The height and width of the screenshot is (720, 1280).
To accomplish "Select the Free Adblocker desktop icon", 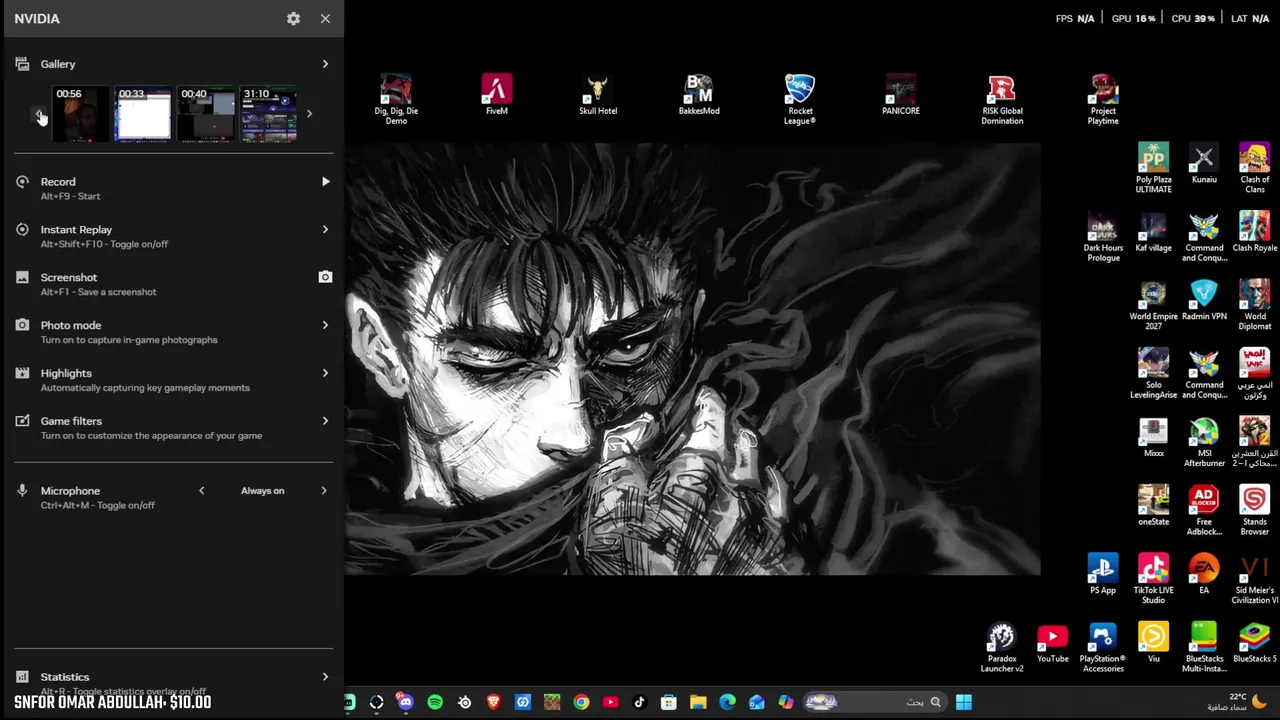I will tap(1204, 510).
